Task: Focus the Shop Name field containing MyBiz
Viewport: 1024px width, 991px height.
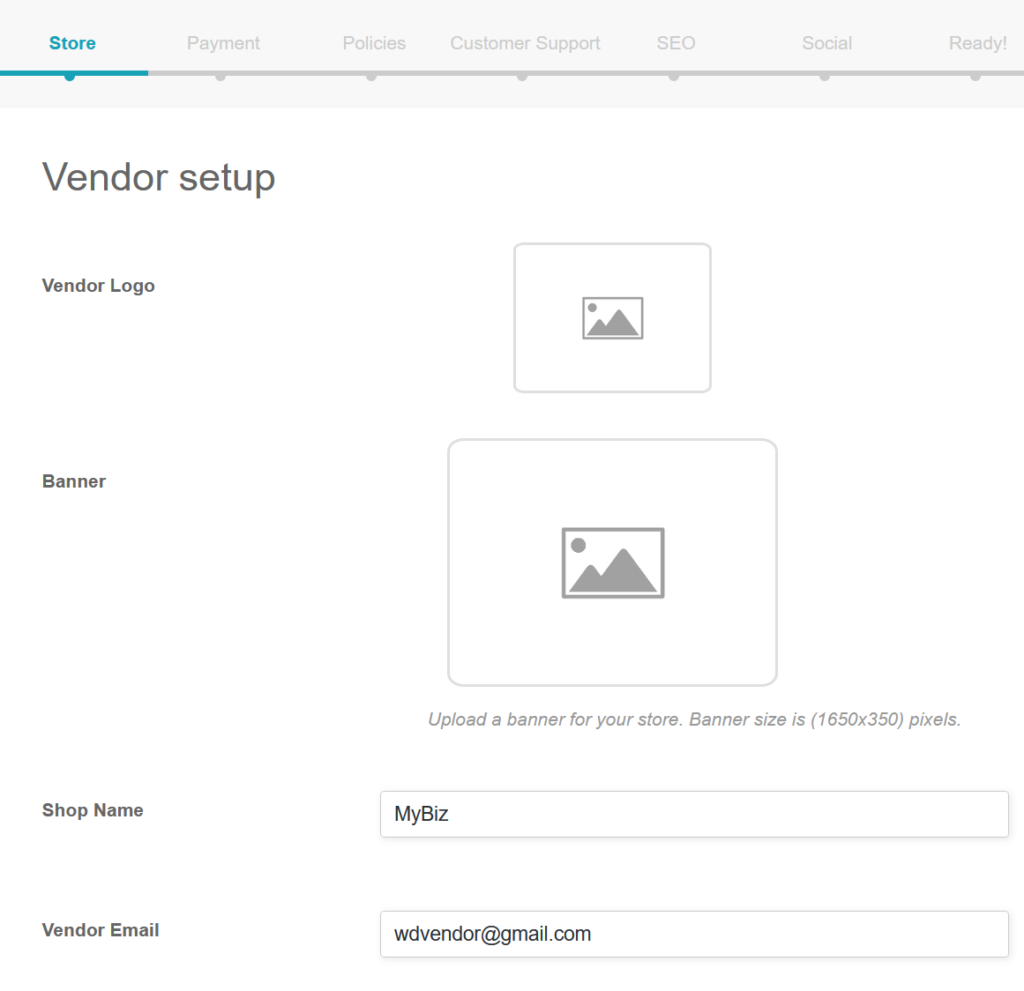Action: click(694, 814)
